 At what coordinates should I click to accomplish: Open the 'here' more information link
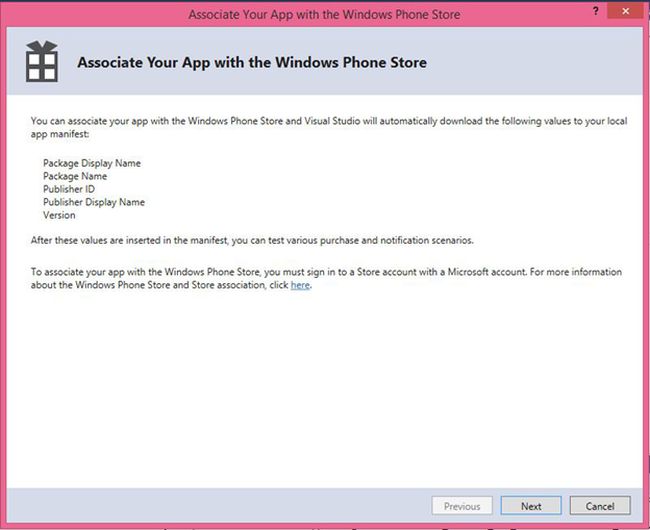[300, 285]
